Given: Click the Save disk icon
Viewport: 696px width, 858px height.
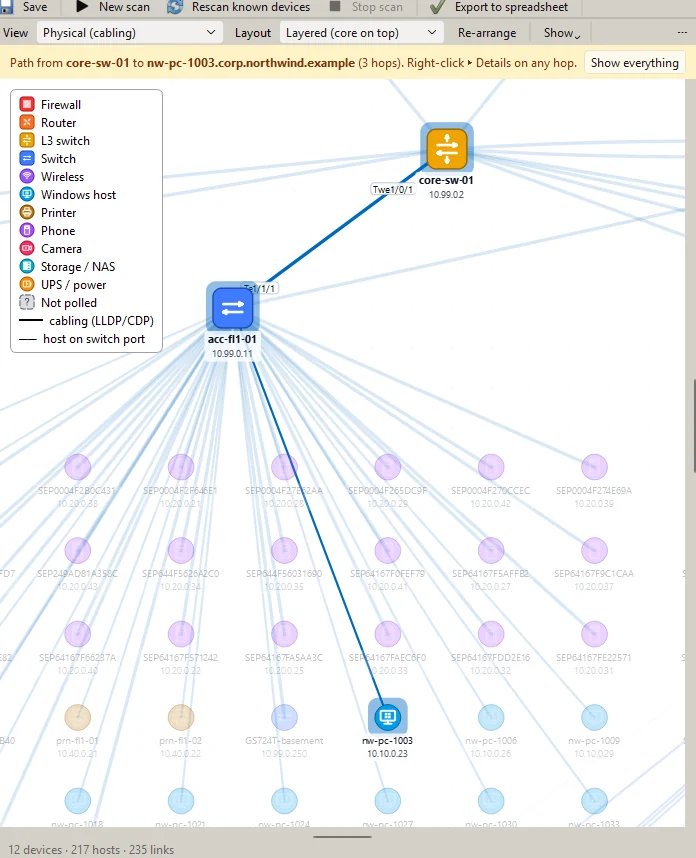Looking at the screenshot, I should pos(7,7).
